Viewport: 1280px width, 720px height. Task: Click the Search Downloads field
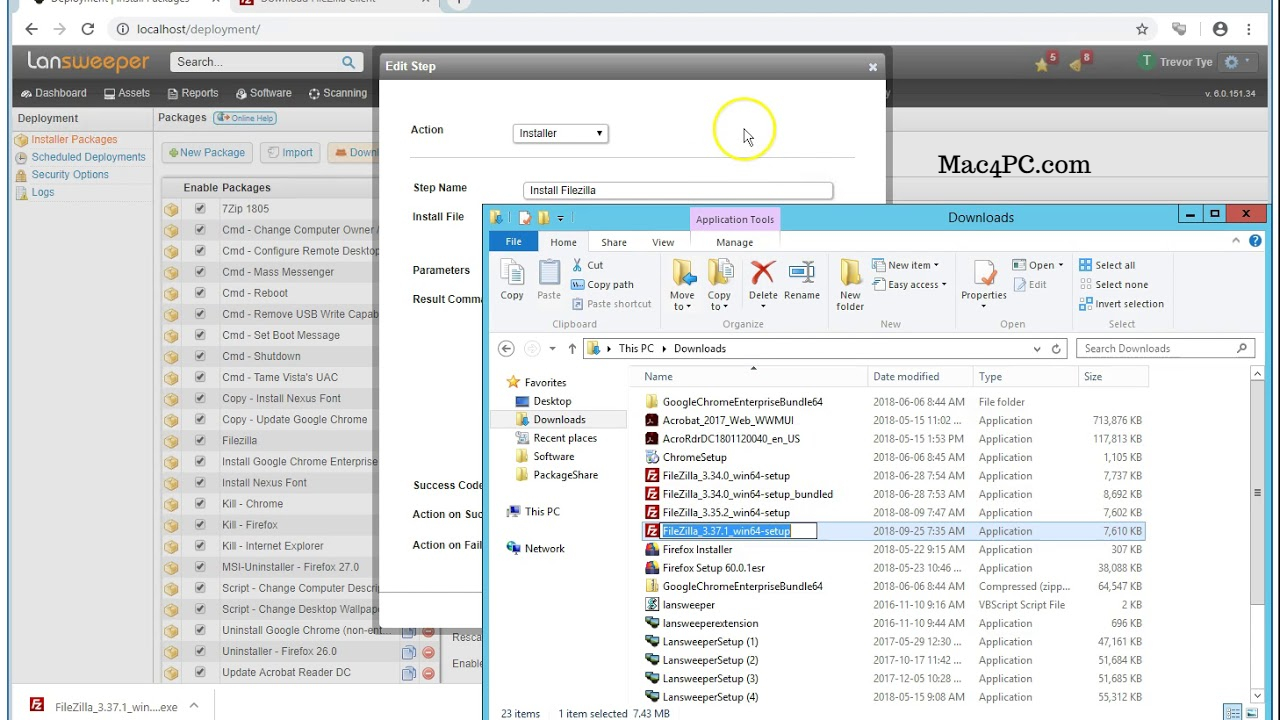1166,349
